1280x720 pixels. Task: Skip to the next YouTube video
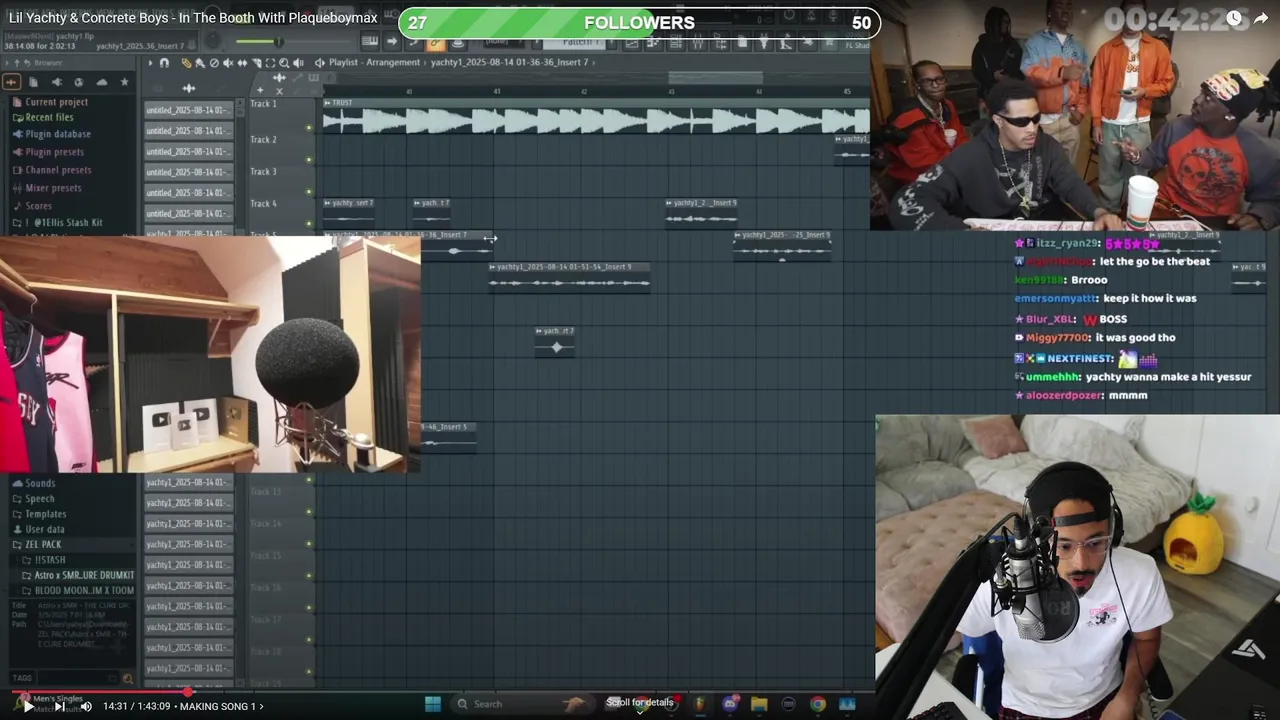(59, 706)
